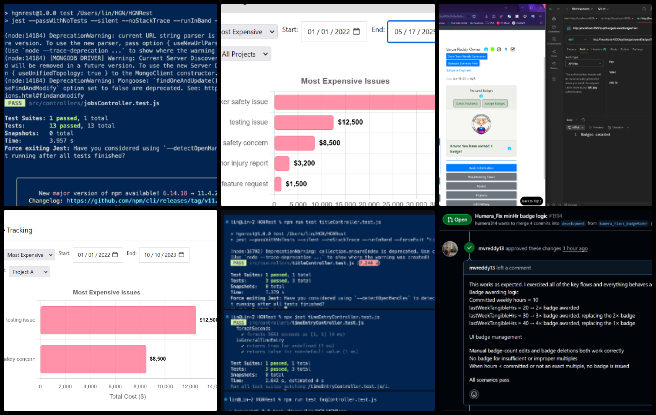The width and height of the screenshot is (656, 415).
Task: Click the pull request title 'Fix minHr badge logic'
Action: click(518, 216)
